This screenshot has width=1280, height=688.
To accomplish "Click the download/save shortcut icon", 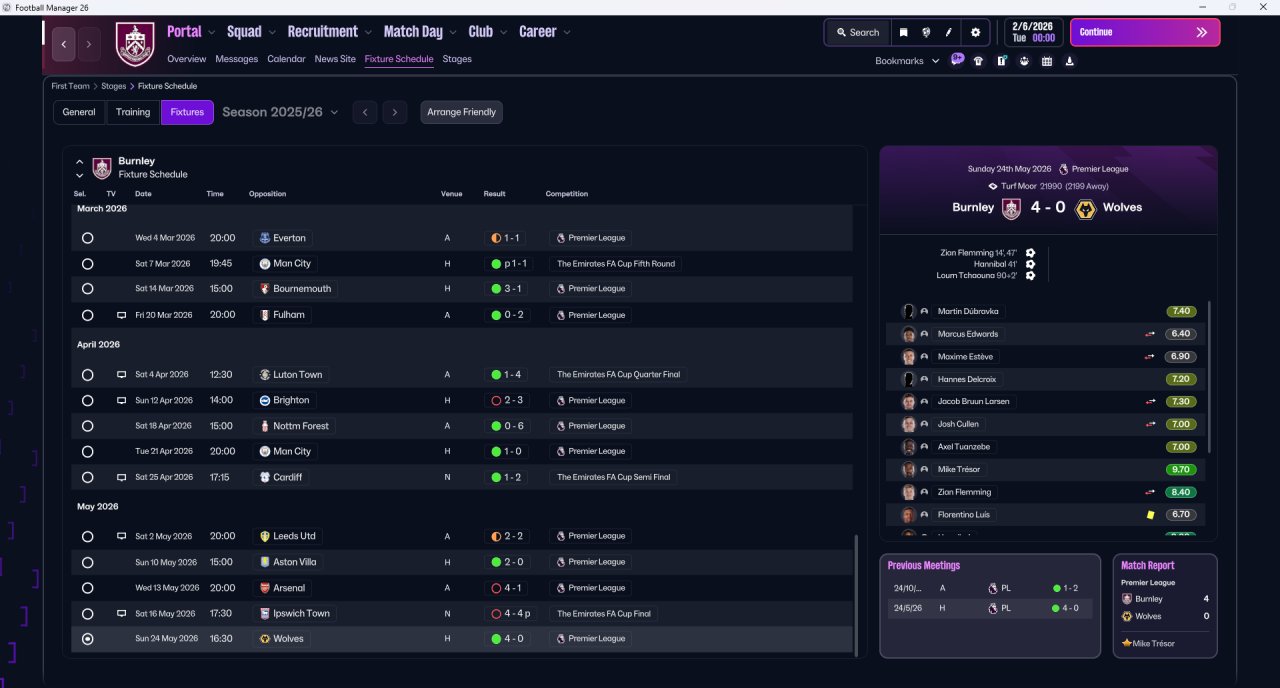I will click(x=1070, y=61).
